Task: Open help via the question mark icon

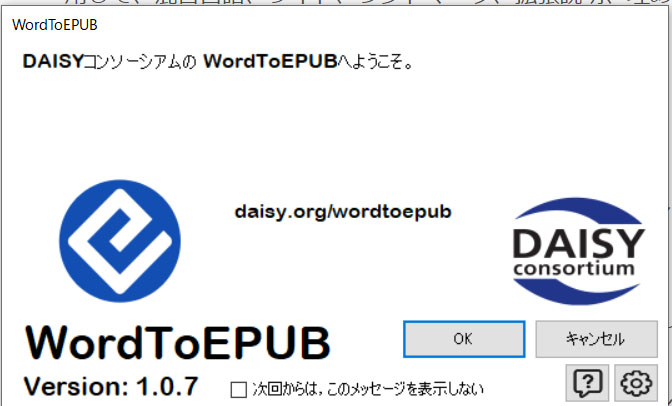Action: pyautogui.click(x=587, y=382)
